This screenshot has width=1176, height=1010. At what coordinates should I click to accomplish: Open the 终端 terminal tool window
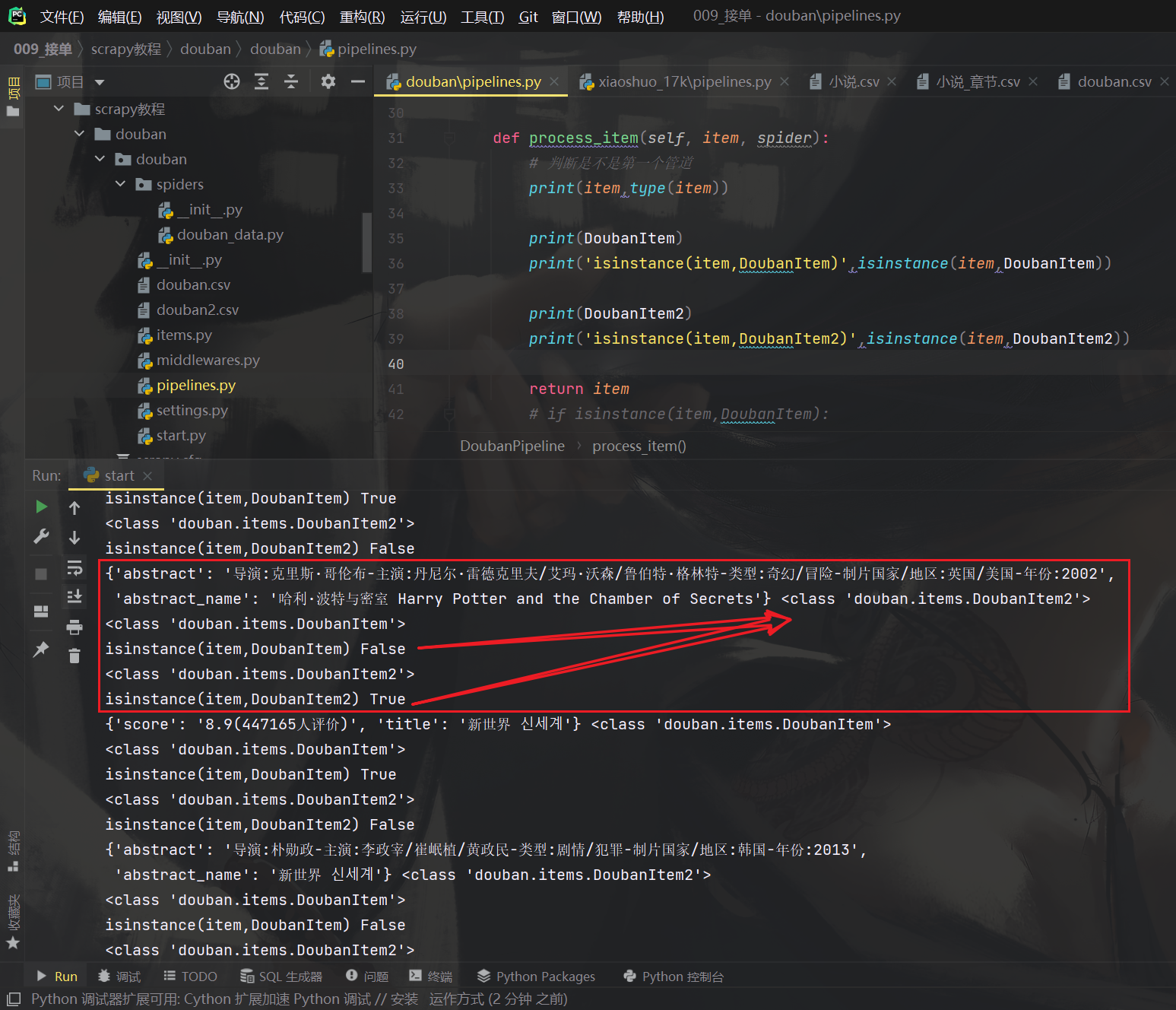pos(431,977)
